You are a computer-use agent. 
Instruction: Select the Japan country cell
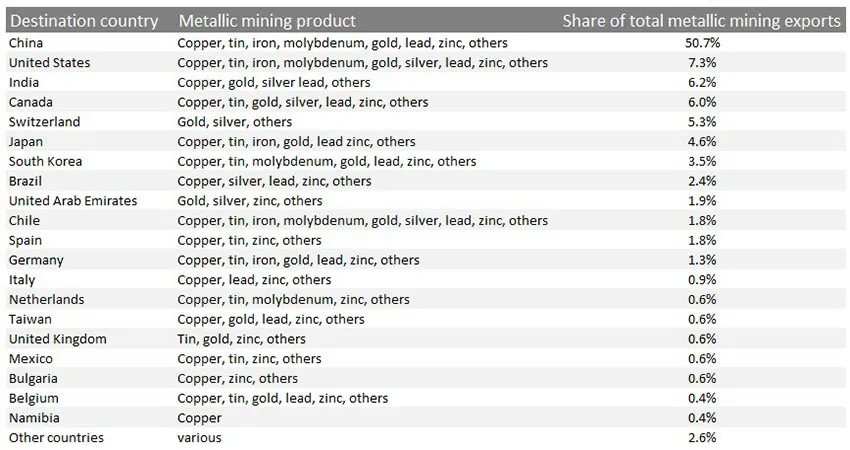pyautogui.click(x=25, y=142)
